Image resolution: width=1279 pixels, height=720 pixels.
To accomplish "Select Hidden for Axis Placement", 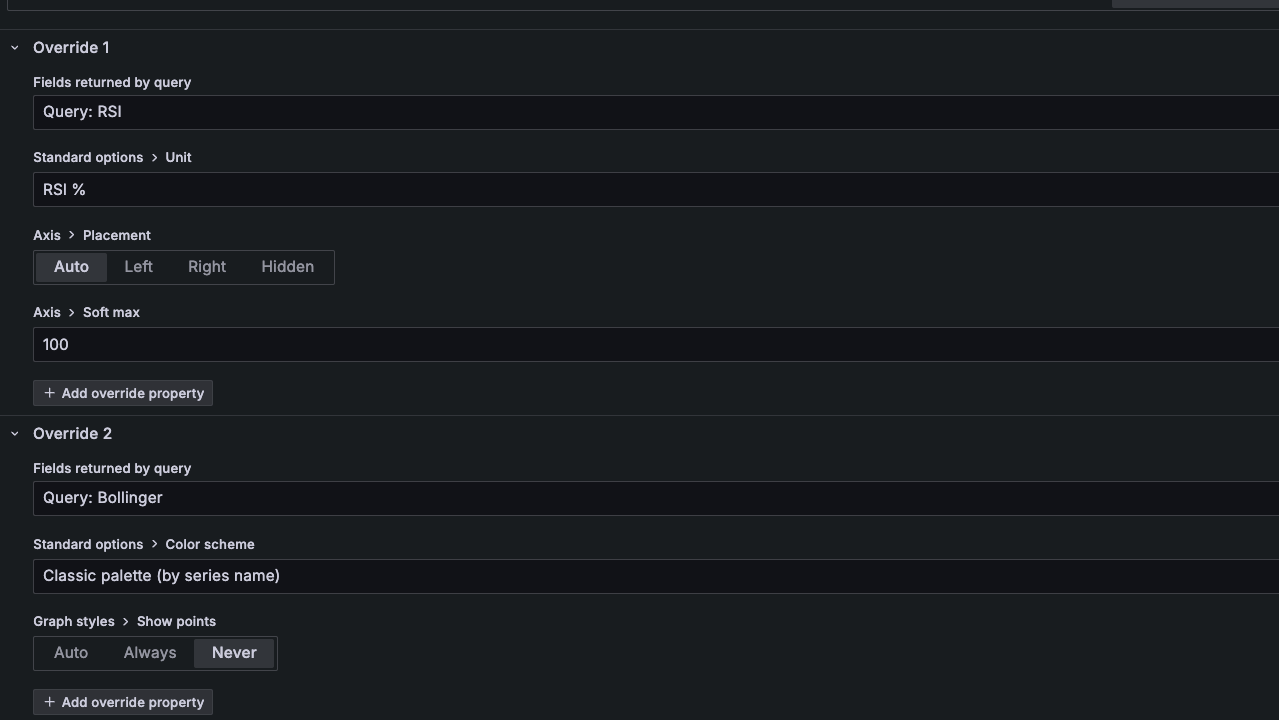I will click(287, 267).
